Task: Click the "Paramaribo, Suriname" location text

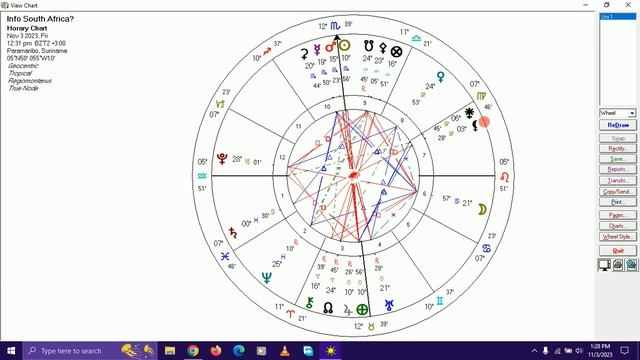Action: [37, 51]
